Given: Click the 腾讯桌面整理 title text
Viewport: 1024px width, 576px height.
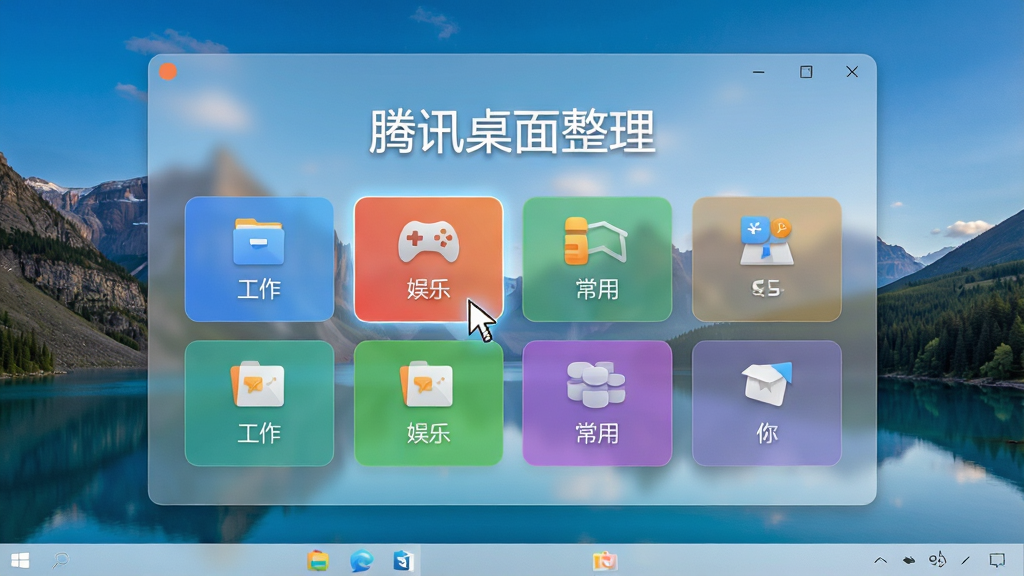Looking at the screenshot, I should coord(512,132).
